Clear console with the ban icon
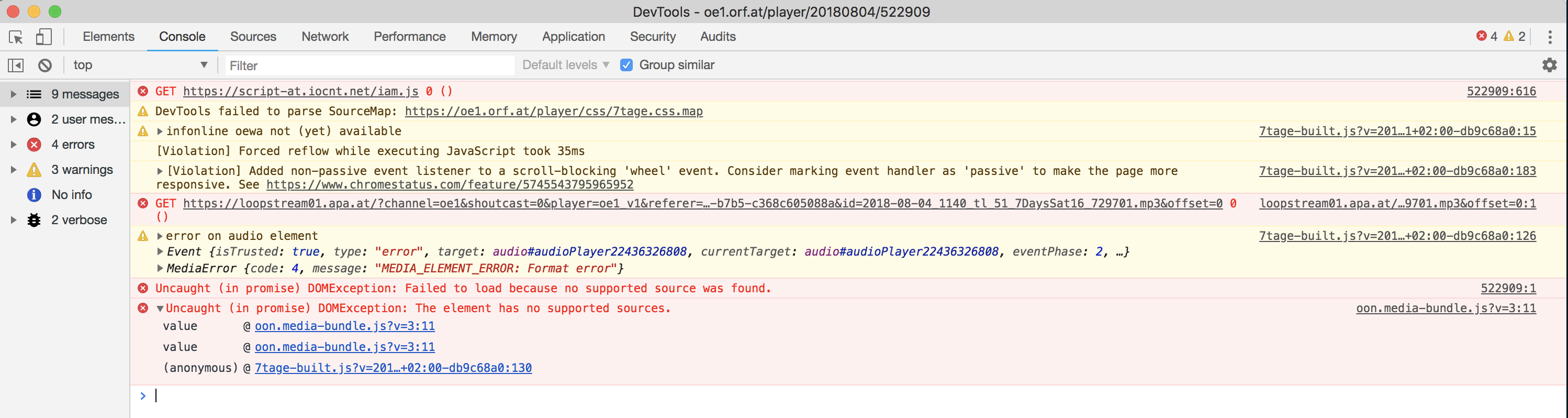 (x=45, y=65)
